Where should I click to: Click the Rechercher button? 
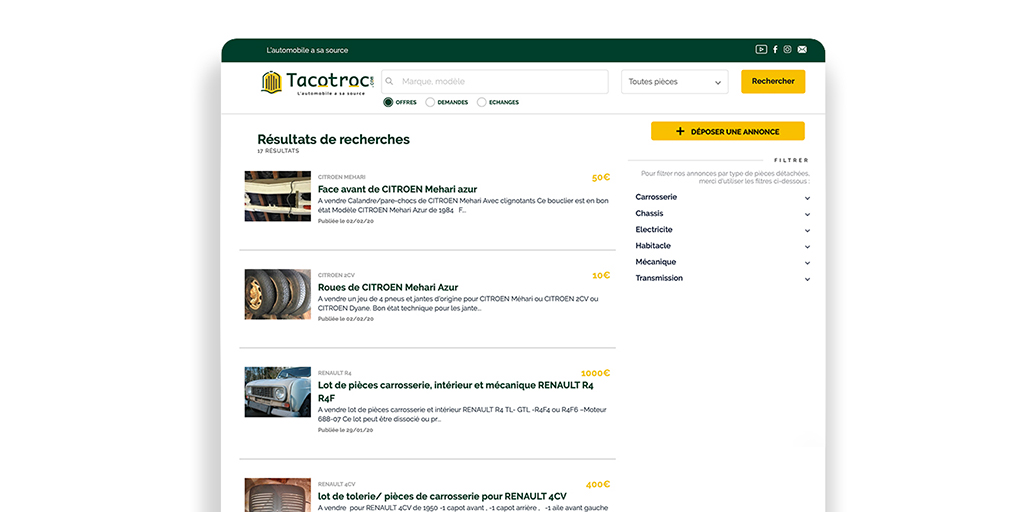(x=773, y=82)
